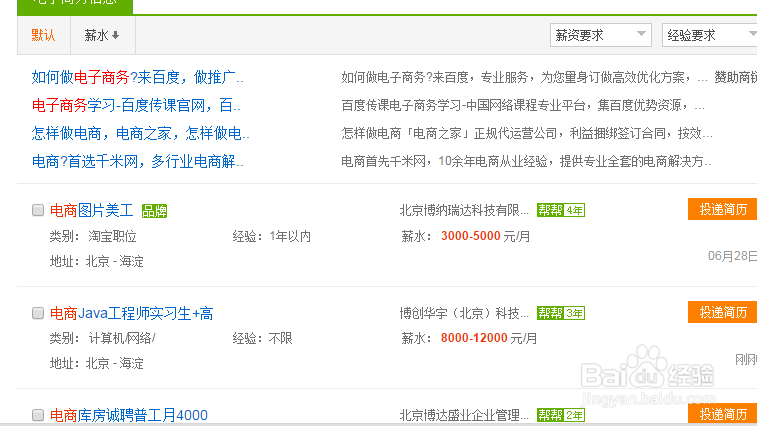Open ad link 如何做电子商务?来百度
The width and height of the screenshot is (757, 426).
pos(138,77)
